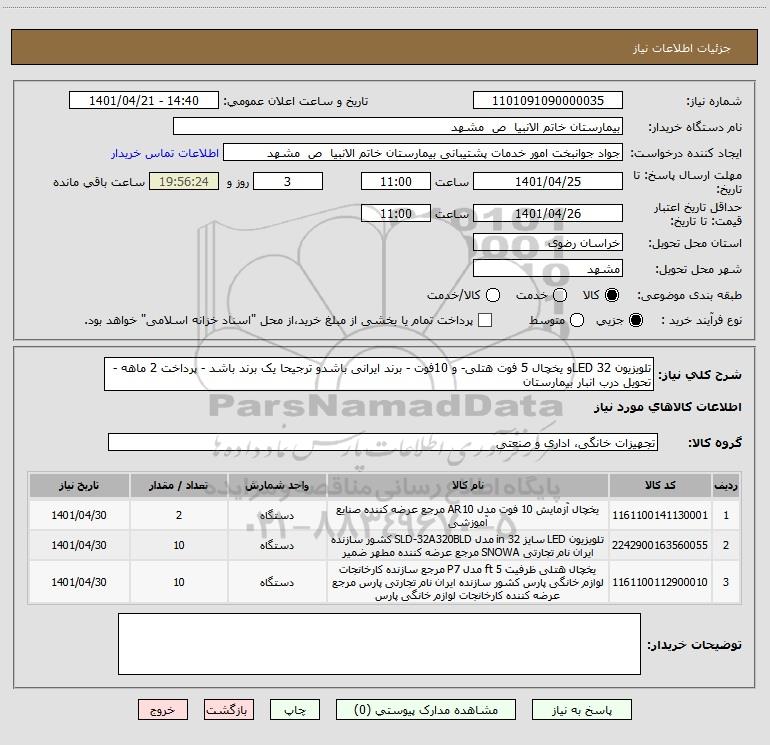The image size is (770, 745).
Task: Click the requester field جواد جوانبخت
Action: pos(423,153)
